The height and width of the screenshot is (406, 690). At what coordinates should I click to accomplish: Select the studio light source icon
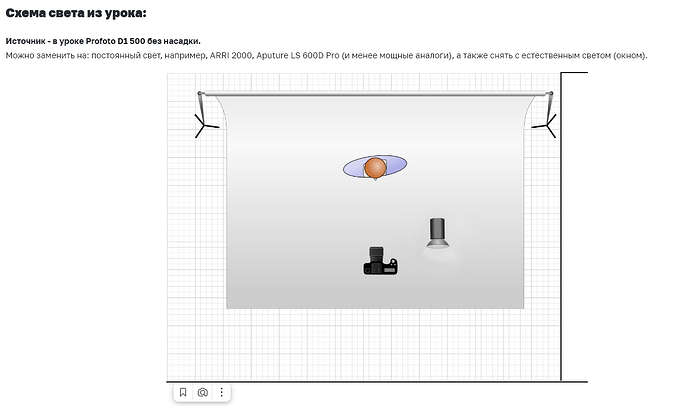438,232
